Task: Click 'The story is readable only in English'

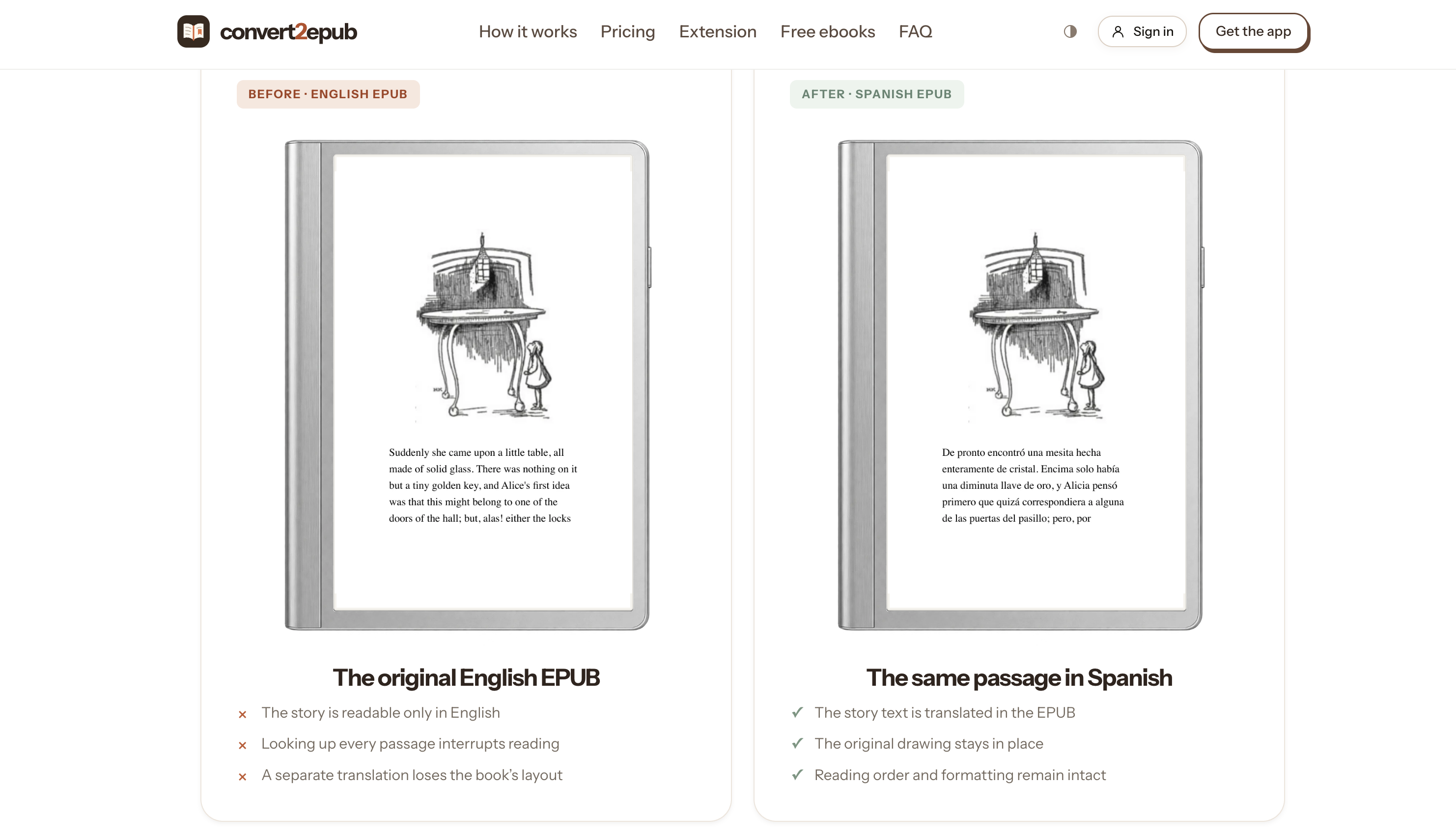Action: 381,712
